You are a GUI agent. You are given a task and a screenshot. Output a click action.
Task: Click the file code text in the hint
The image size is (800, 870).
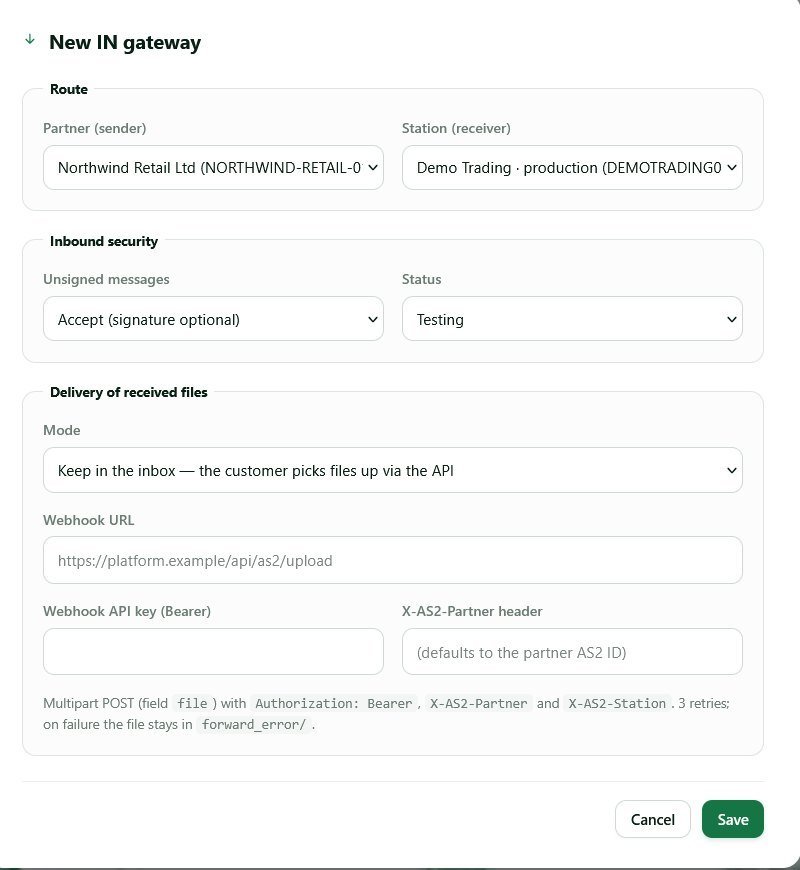coord(192,703)
